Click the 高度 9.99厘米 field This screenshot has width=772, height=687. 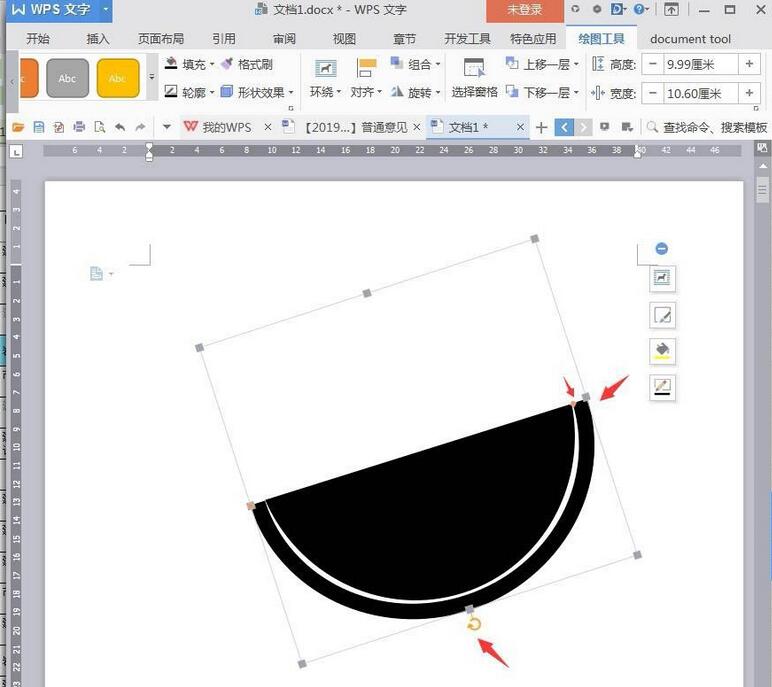701,64
